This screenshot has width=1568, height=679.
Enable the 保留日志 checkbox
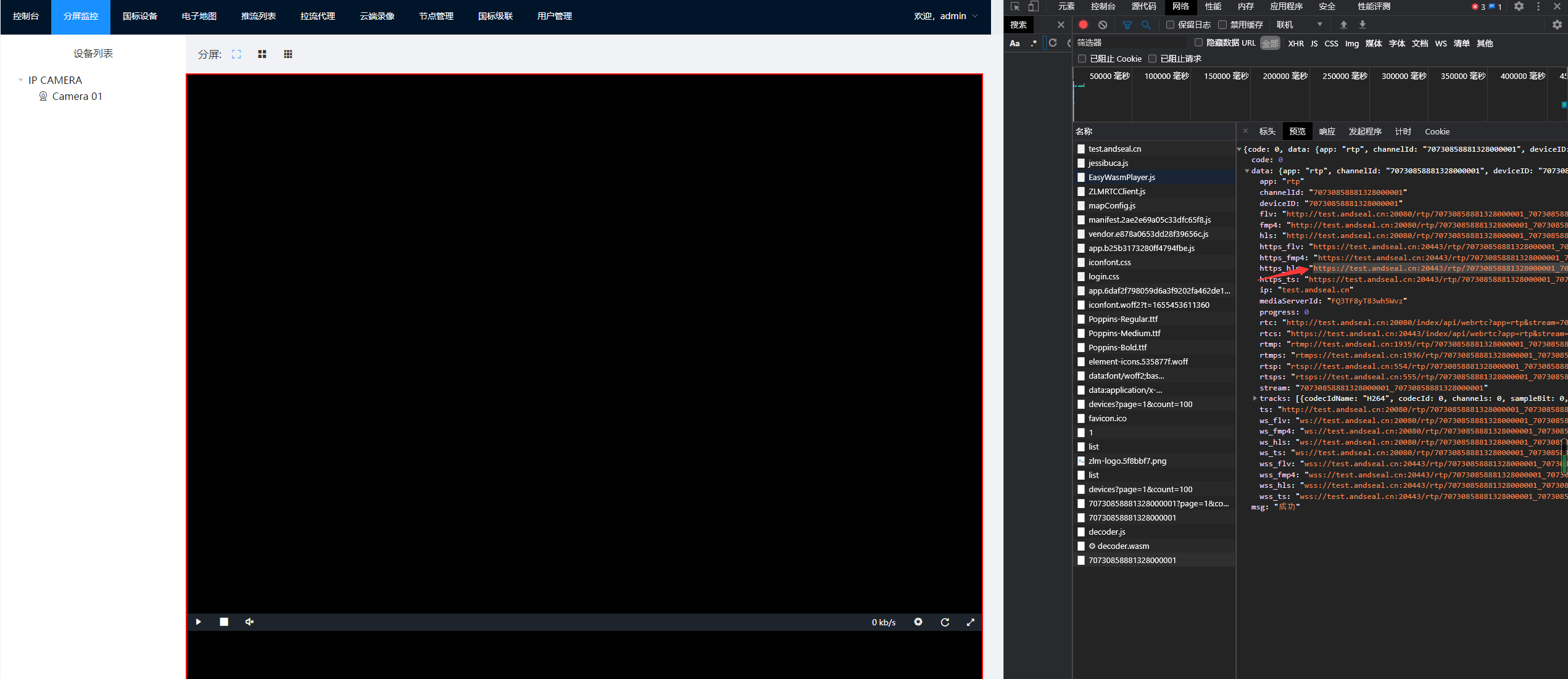pos(1170,25)
